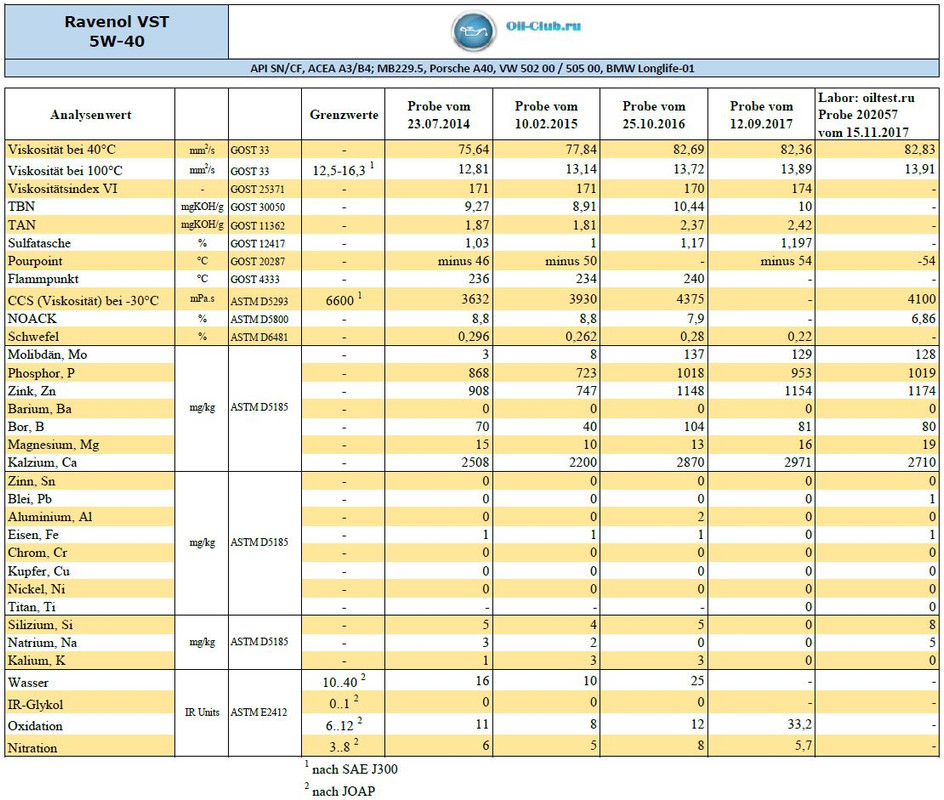
Task: Select the Viskositätsindex VI row label
Action: coord(62,188)
